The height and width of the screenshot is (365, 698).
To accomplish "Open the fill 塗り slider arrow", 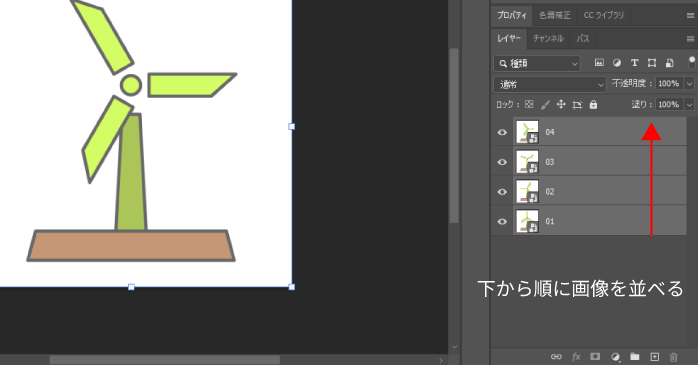I will click(690, 105).
